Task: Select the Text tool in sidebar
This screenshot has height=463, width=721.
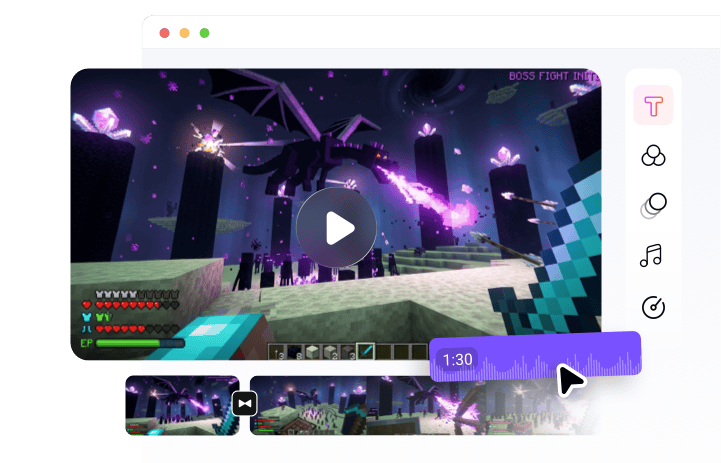Action: coord(653,105)
